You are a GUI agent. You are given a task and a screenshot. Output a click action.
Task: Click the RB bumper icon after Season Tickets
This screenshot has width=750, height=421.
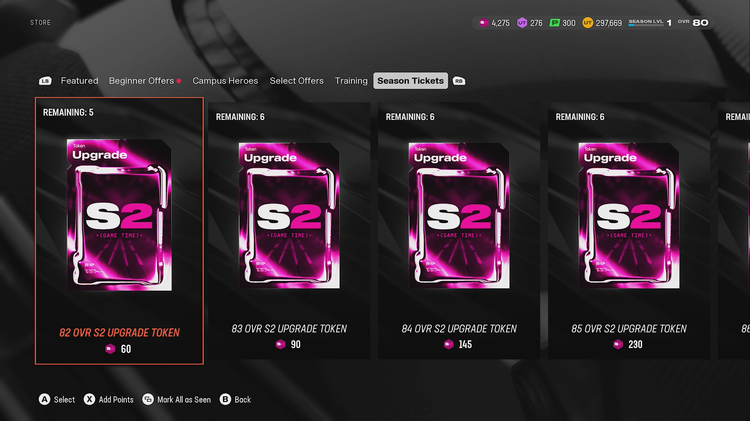[459, 81]
